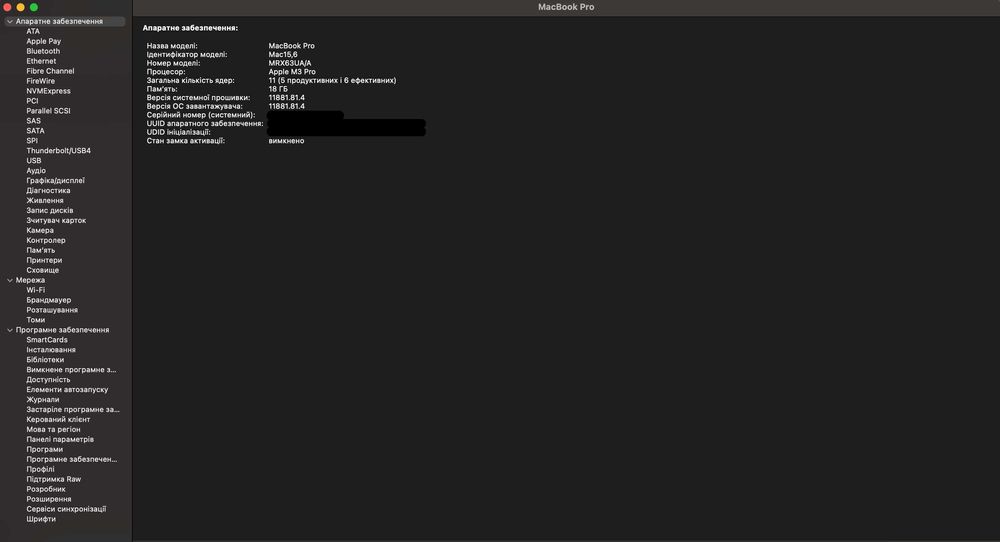1000x542 pixels.
Task: Select Підтримка Raw item
Action: [x=54, y=480]
